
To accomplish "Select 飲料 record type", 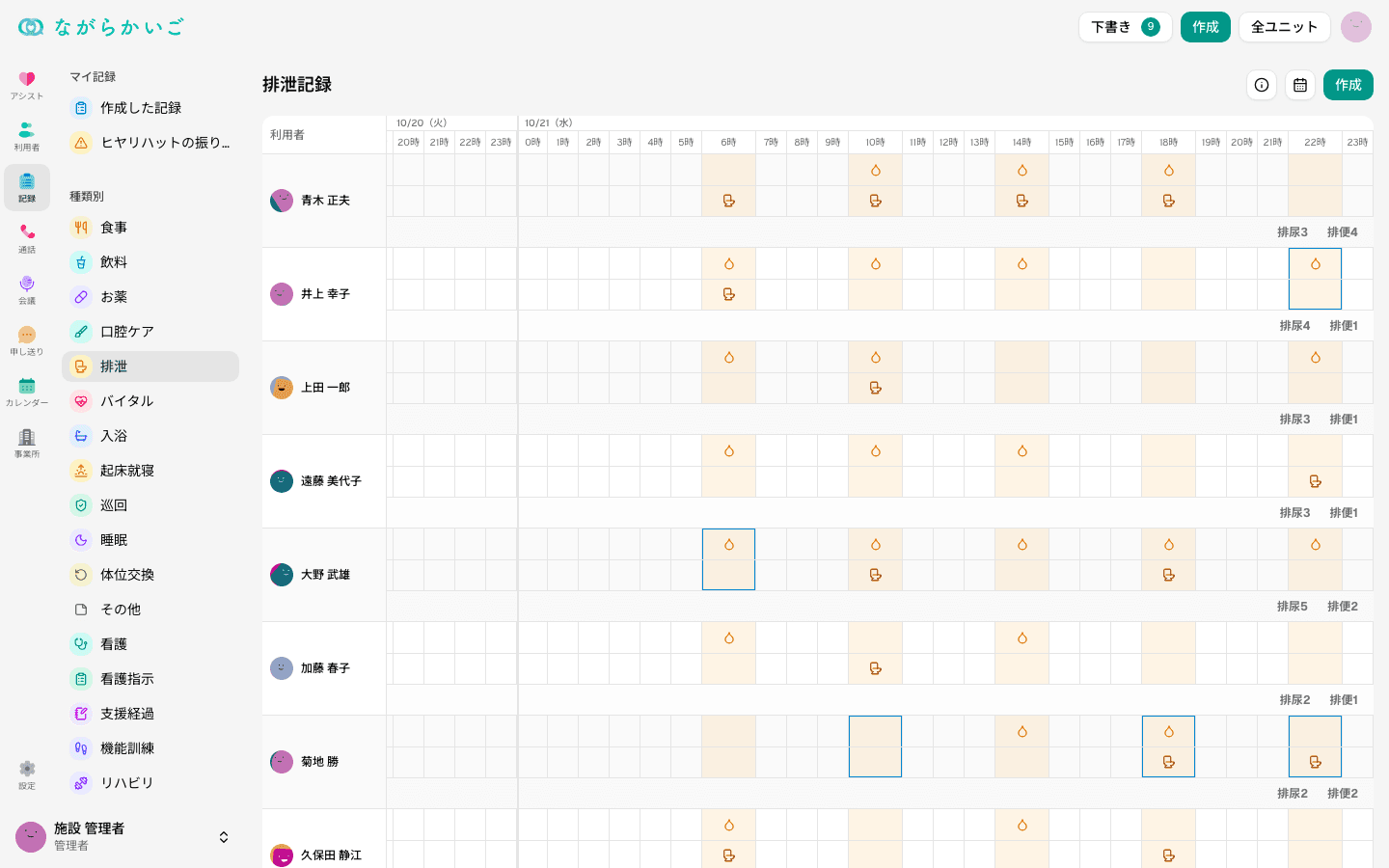I will 150,262.
